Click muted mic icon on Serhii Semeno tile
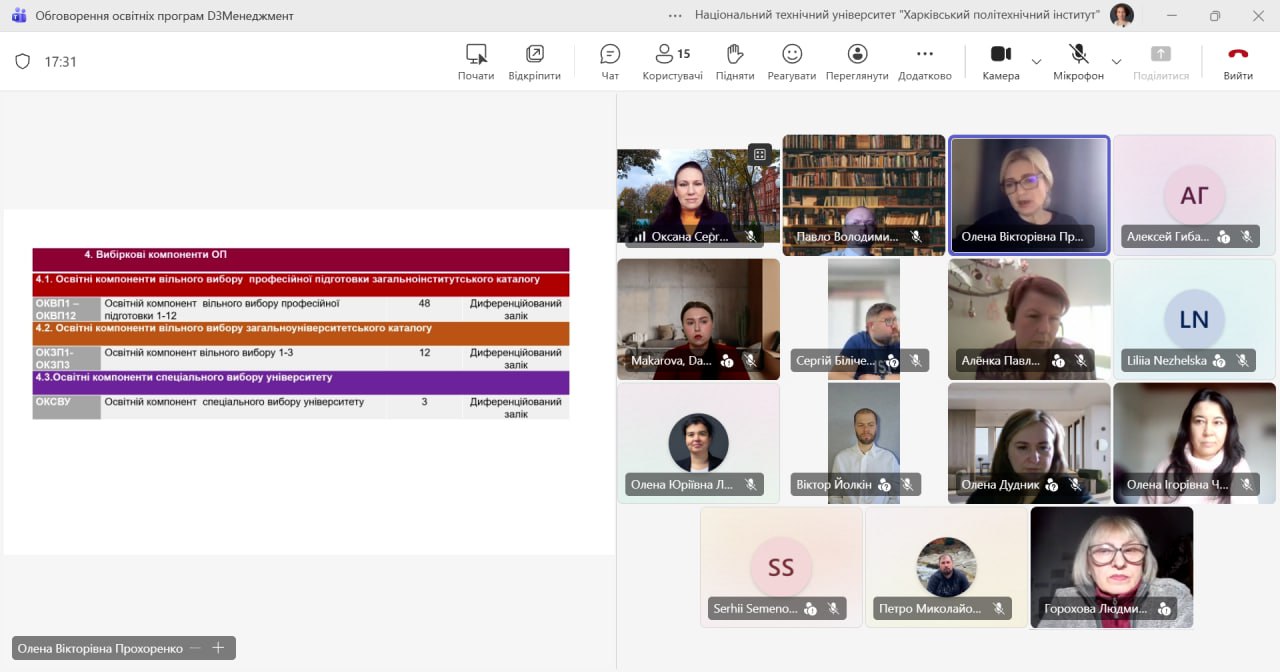The width and height of the screenshot is (1280, 672). pos(833,608)
